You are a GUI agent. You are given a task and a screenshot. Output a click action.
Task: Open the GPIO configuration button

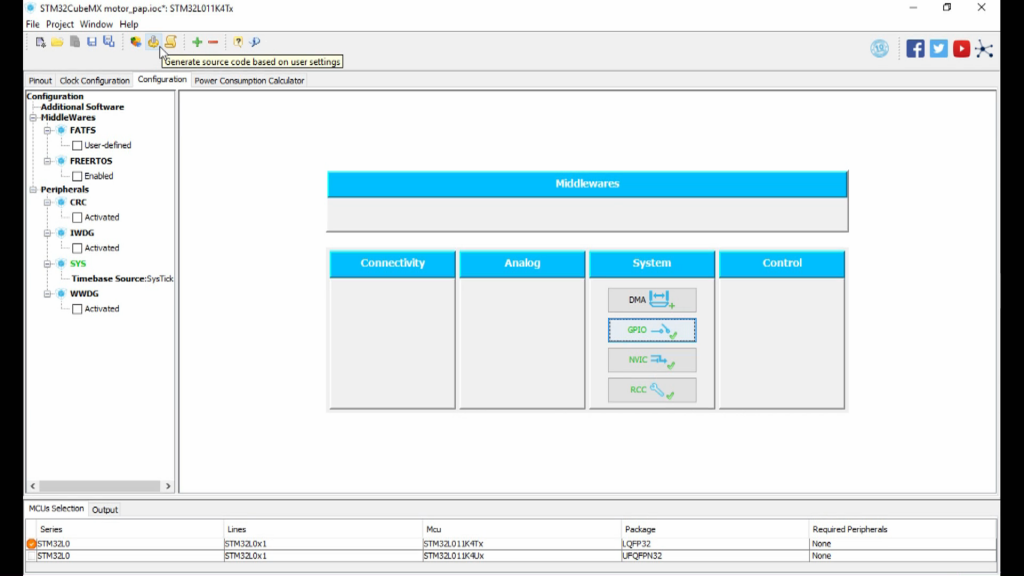coord(652,330)
